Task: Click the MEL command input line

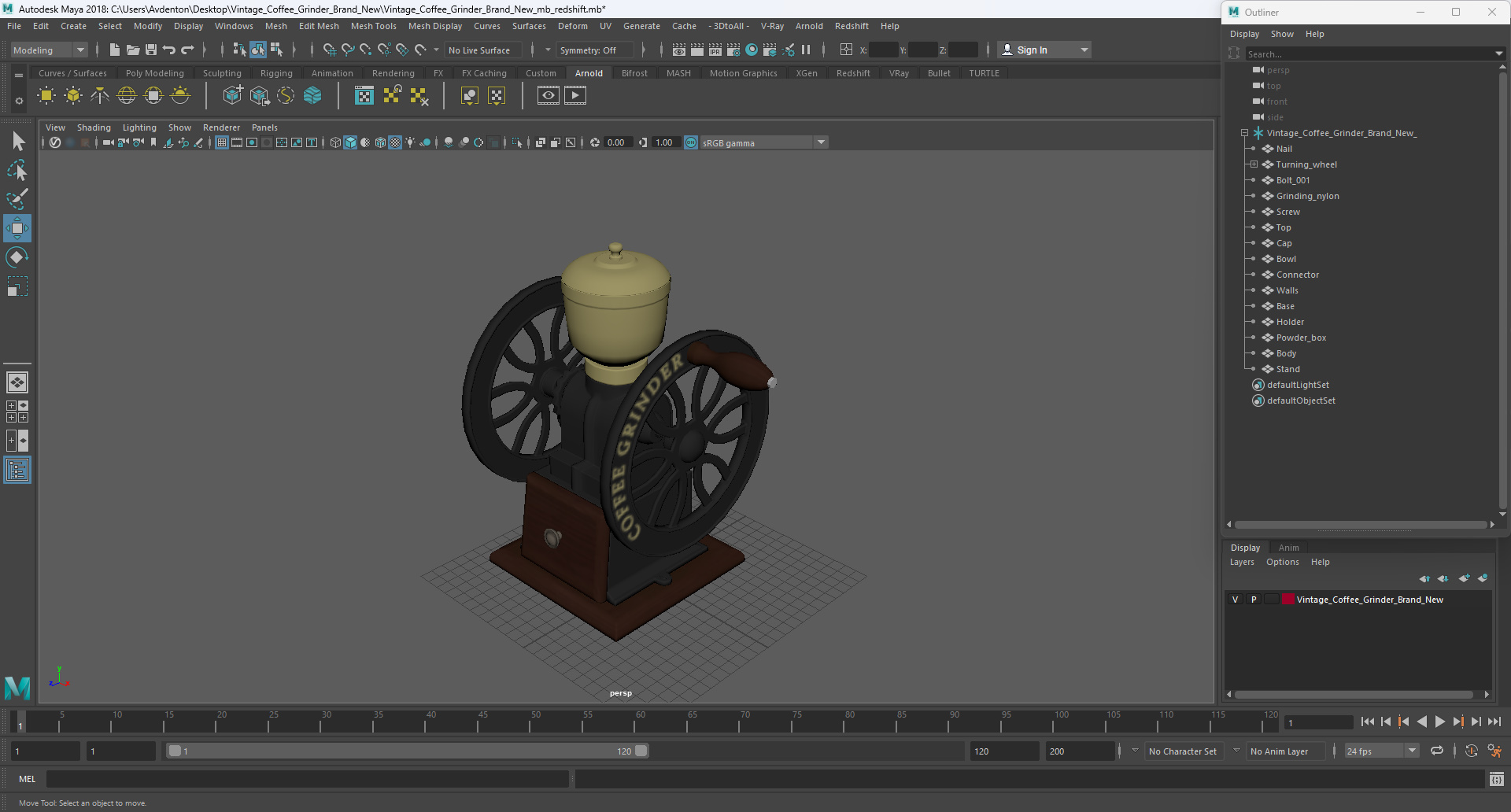Action: [308, 779]
